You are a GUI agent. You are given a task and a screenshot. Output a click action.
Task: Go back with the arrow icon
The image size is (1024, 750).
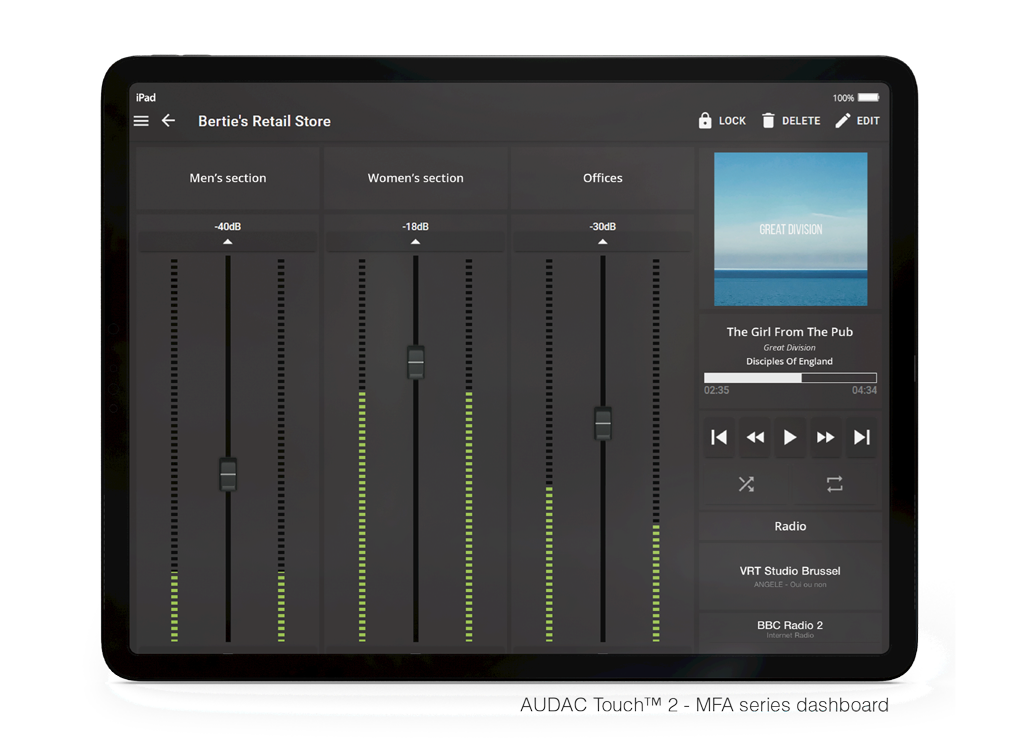168,121
